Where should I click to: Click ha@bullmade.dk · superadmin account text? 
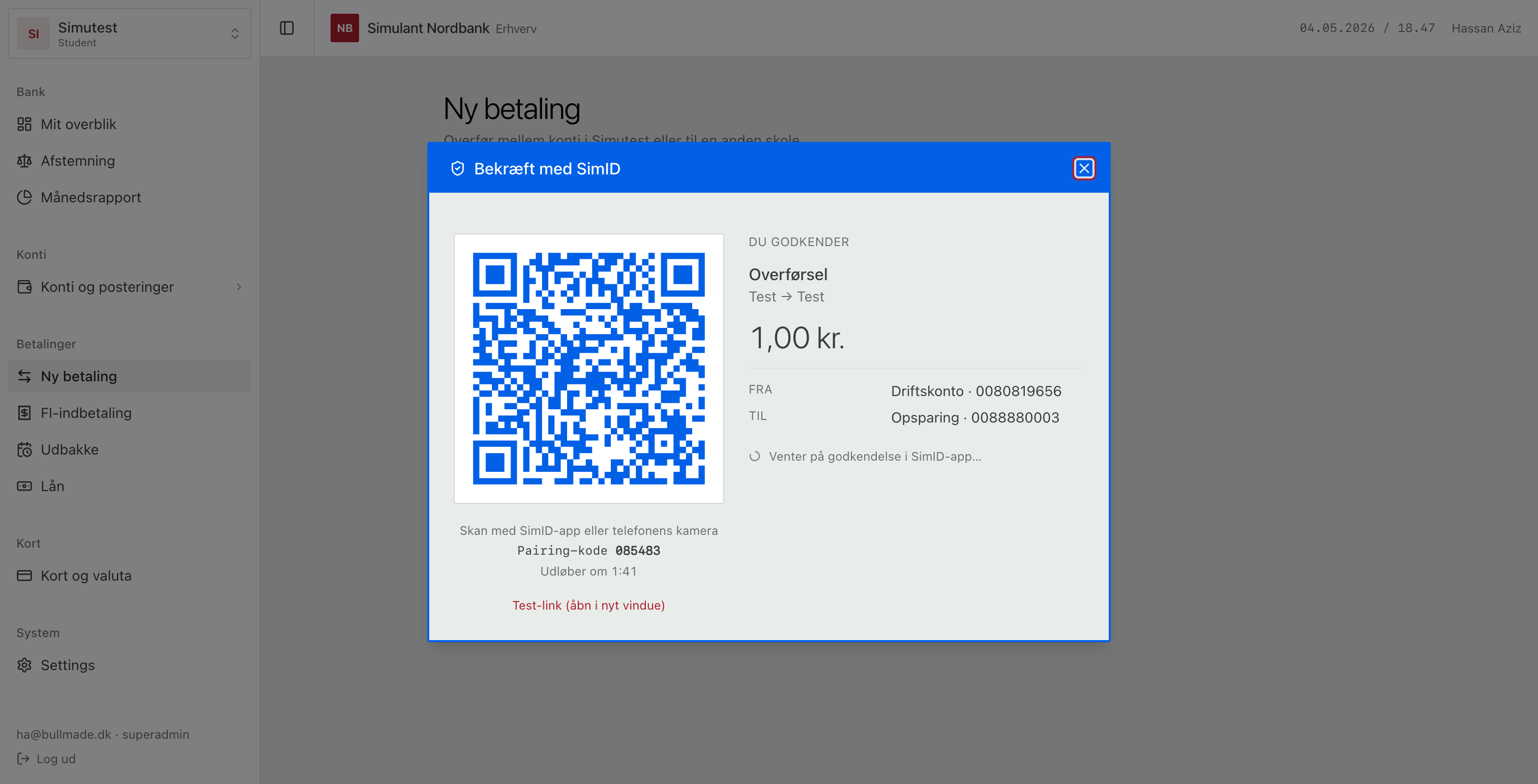[103, 734]
